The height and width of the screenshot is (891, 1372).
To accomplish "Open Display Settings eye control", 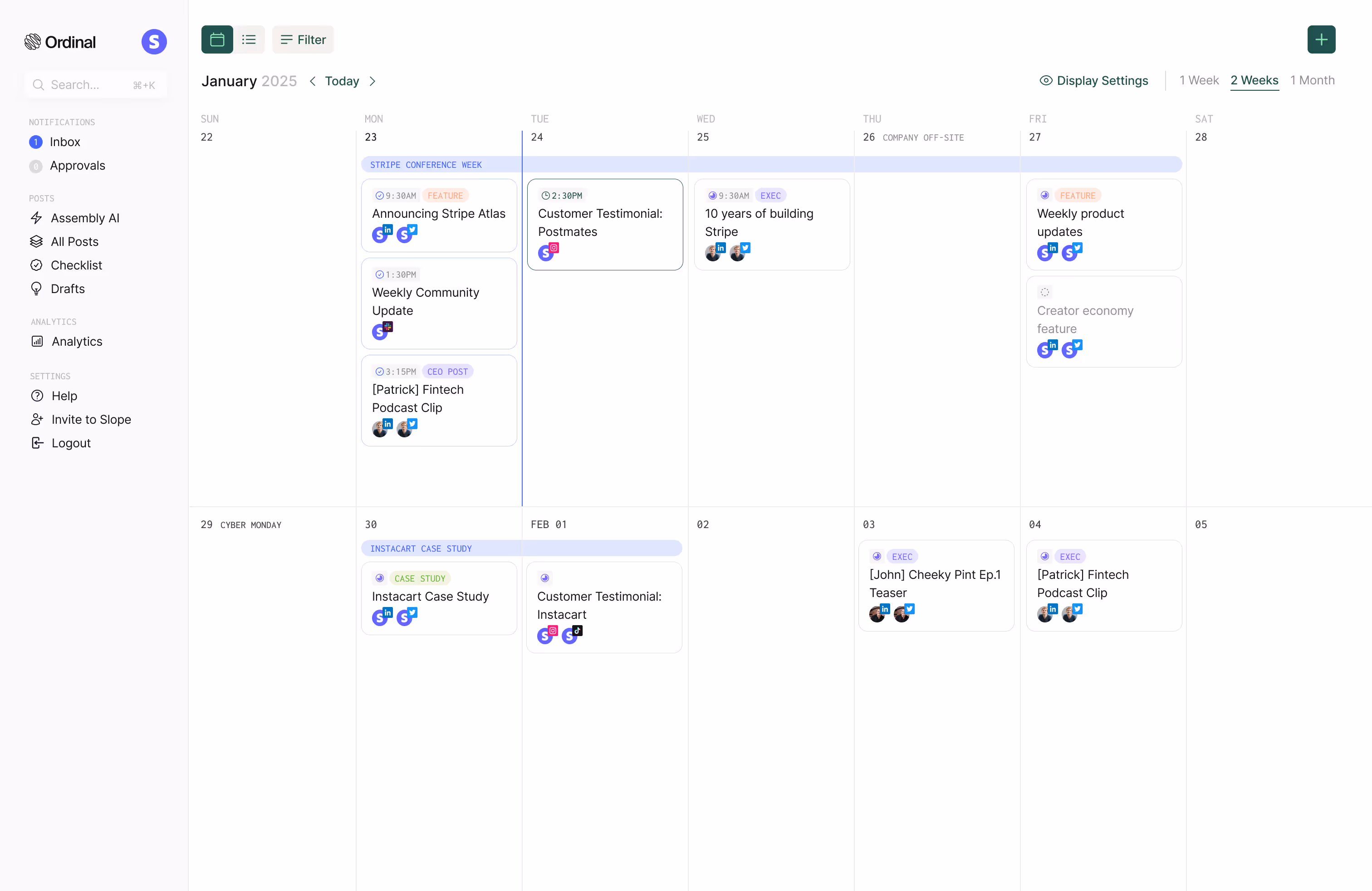I will point(1093,81).
